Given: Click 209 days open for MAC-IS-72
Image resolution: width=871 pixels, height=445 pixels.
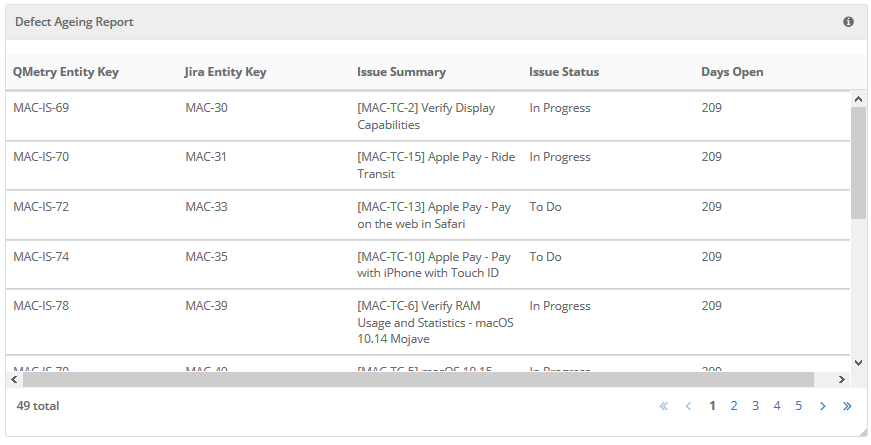Looking at the screenshot, I should coord(712,207).
